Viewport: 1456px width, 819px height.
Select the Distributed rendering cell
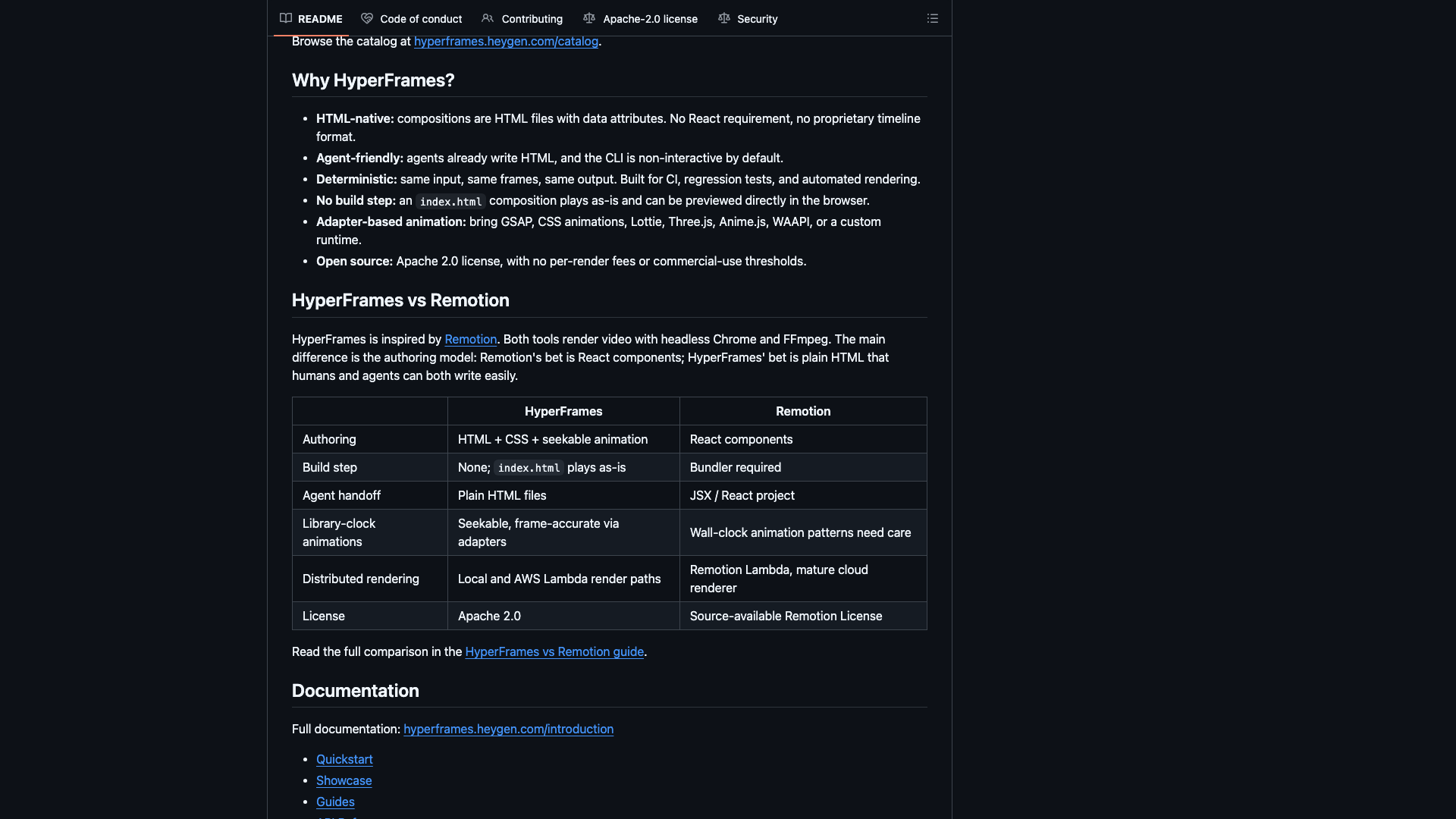[370, 579]
